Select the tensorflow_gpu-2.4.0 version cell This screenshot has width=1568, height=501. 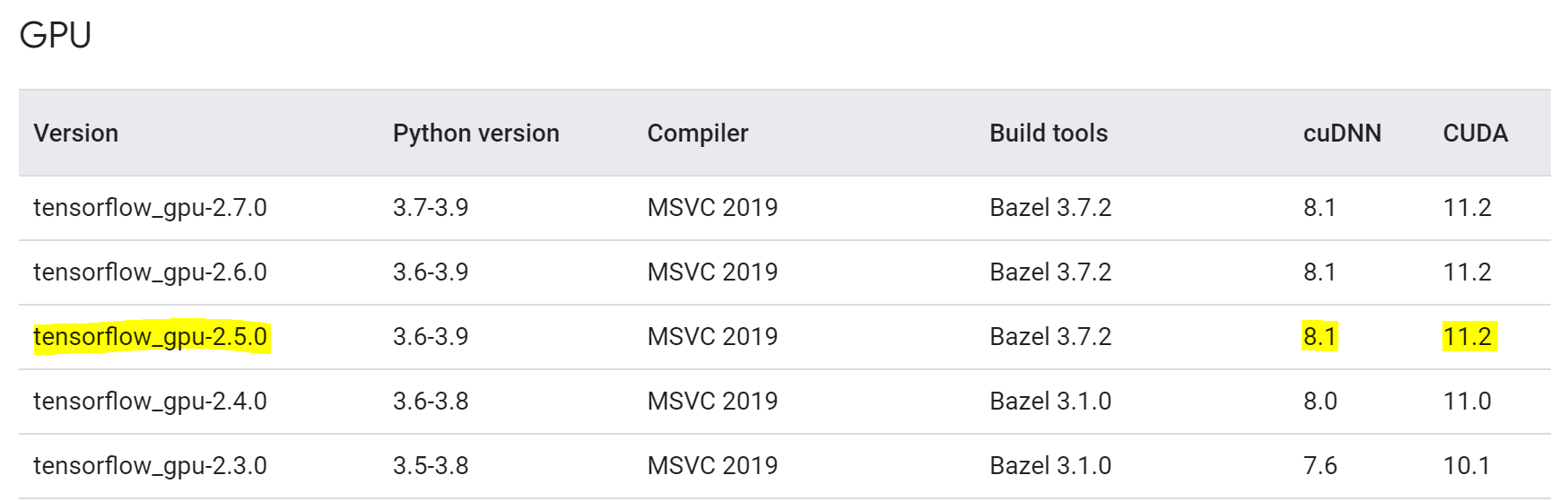pyautogui.click(x=150, y=402)
